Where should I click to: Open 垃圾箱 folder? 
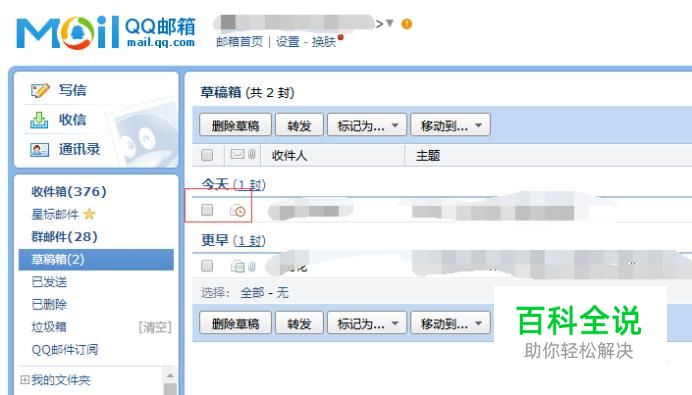[49, 327]
